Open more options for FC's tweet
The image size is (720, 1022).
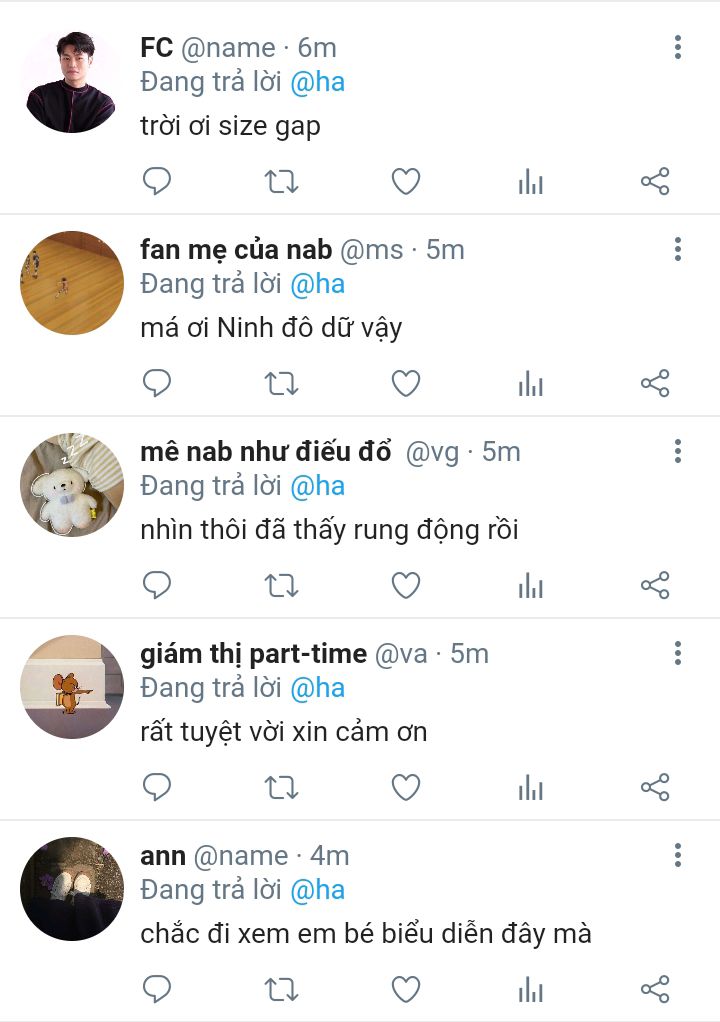pyautogui.click(x=678, y=48)
